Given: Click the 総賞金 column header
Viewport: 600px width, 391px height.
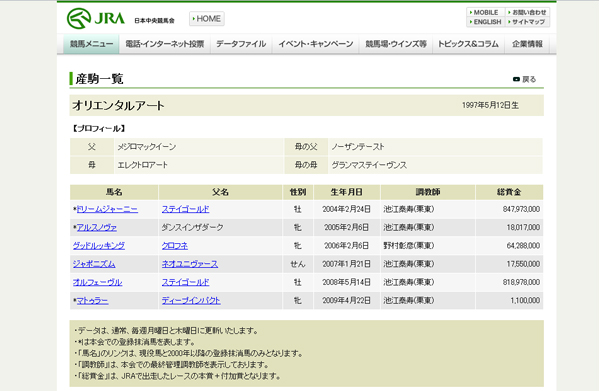Looking at the screenshot, I should pos(509,192).
